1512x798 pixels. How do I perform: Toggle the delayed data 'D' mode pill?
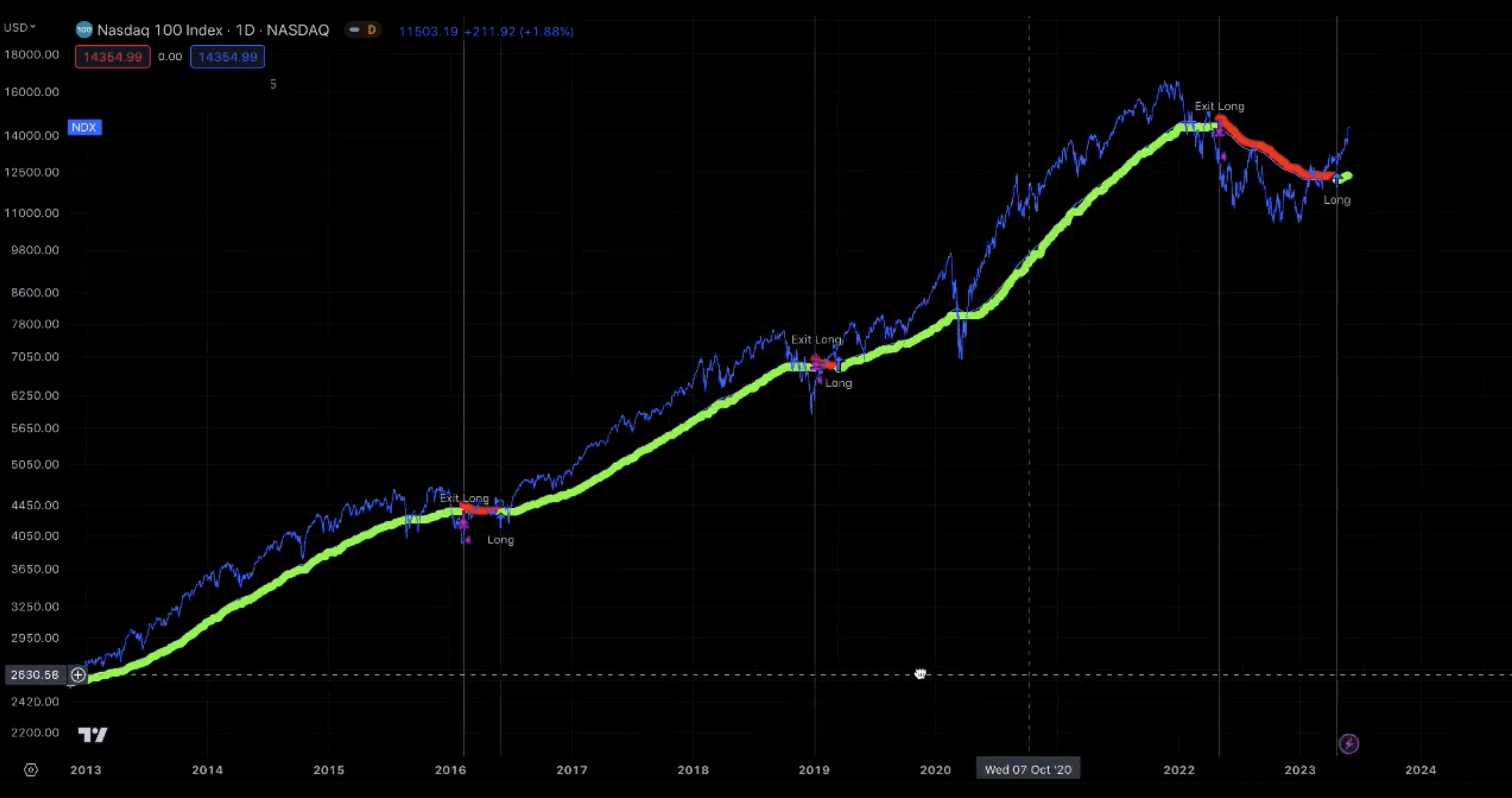tap(363, 30)
